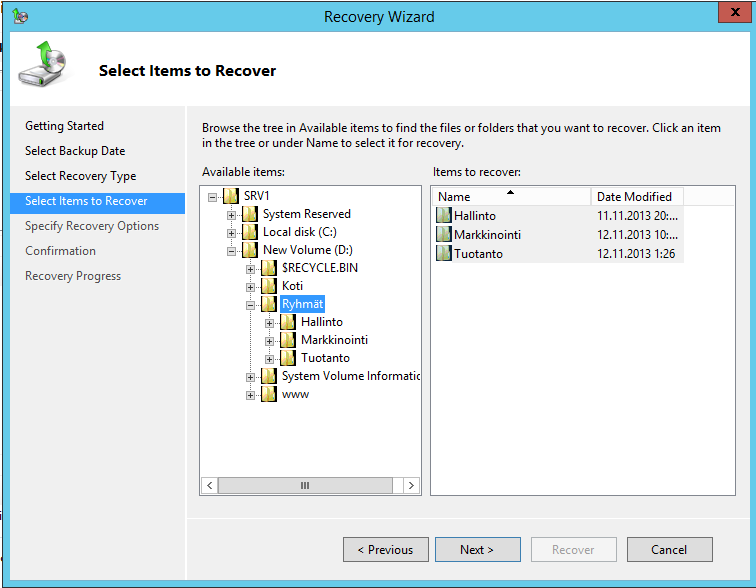The height and width of the screenshot is (588, 756).
Task: Click date 12.11.2013 1:26 for Tuotanto
Action: [636, 254]
